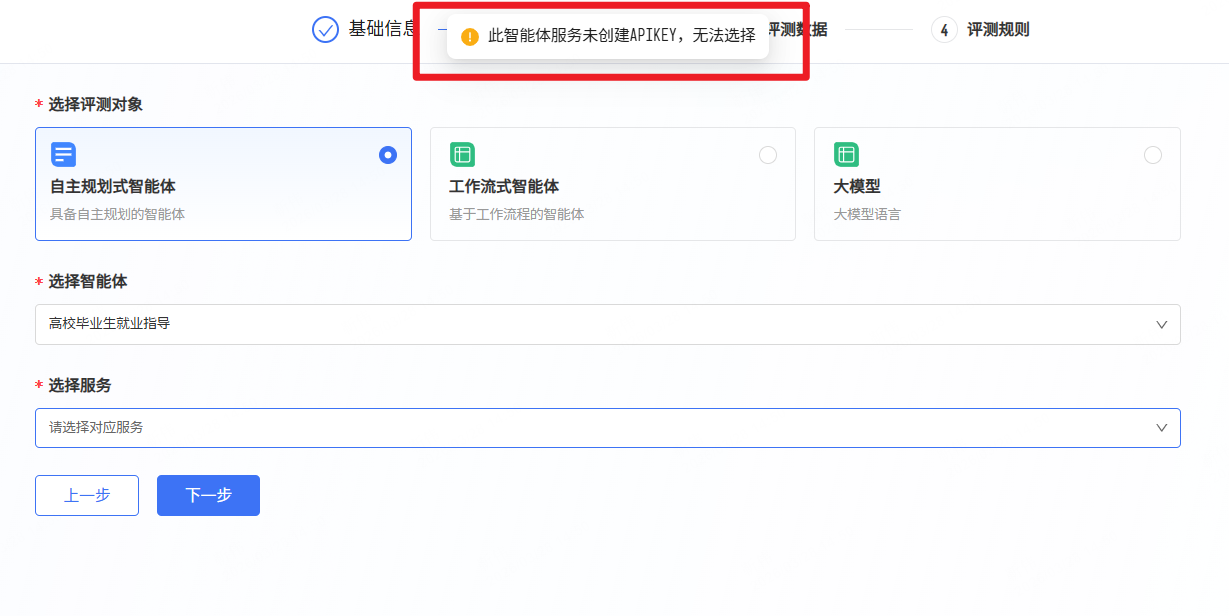
Task: Click the 选择评测对象 label
Action: coord(95,104)
